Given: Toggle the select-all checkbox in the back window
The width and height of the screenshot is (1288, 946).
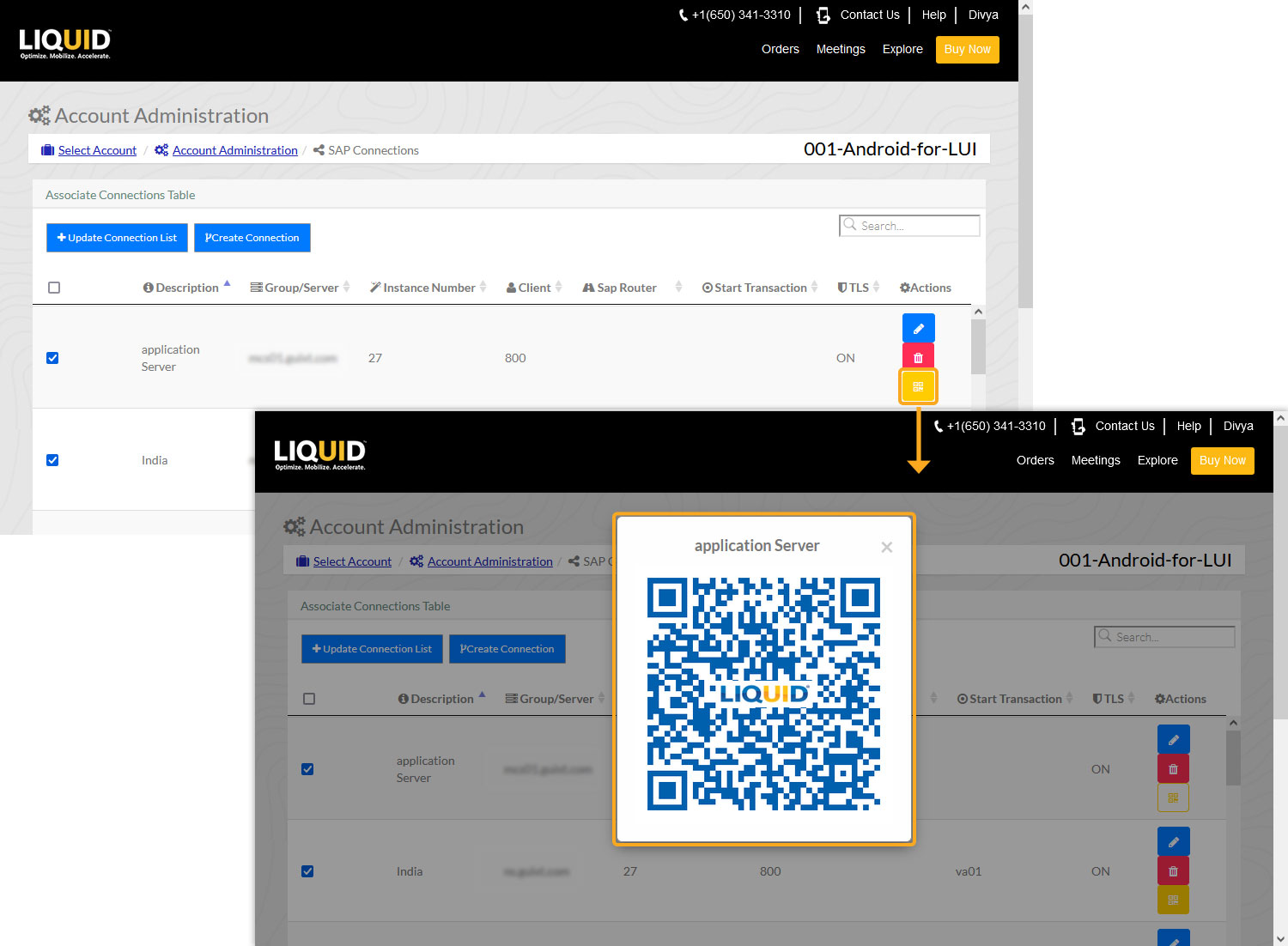Looking at the screenshot, I should point(54,288).
